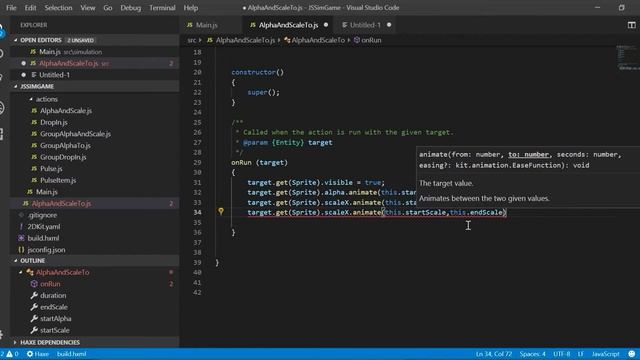Click the AlphaAndScaleTo class breadcrumb
The height and width of the screenshot is (360, 640).
[318, 40]
